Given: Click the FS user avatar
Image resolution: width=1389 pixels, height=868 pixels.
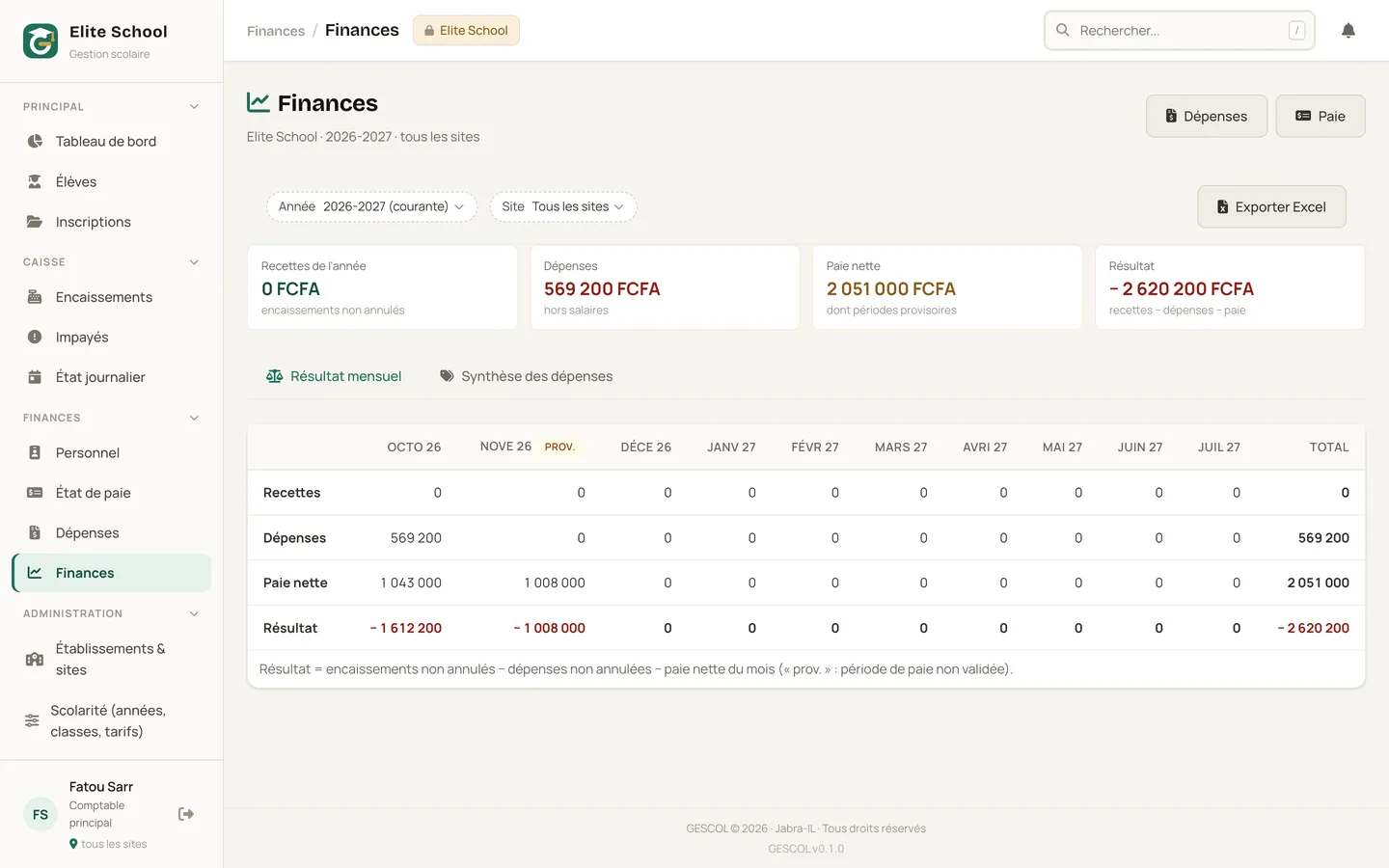Looking at the screenshot, I should [41, 814].
